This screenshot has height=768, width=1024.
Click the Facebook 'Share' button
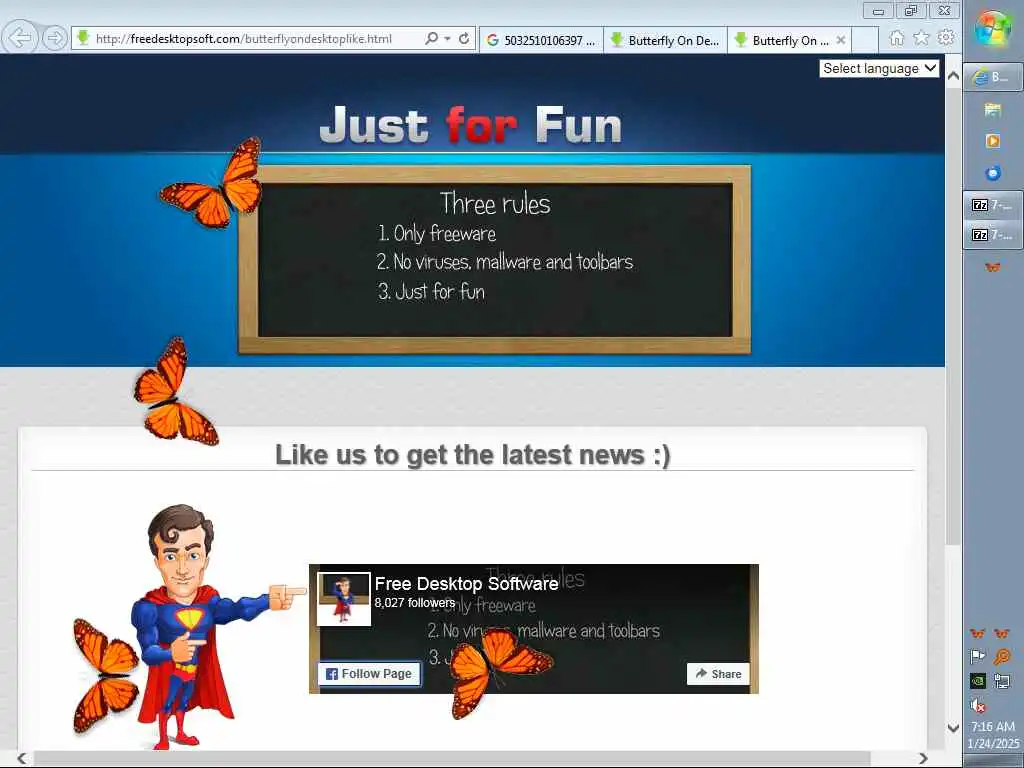(718, 673)
